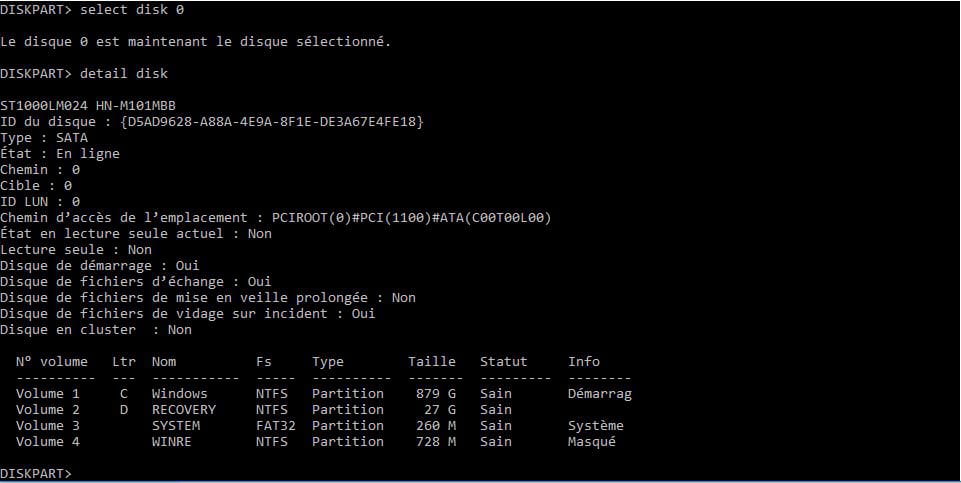Click the 'Statut' column header

click(504, 361)
